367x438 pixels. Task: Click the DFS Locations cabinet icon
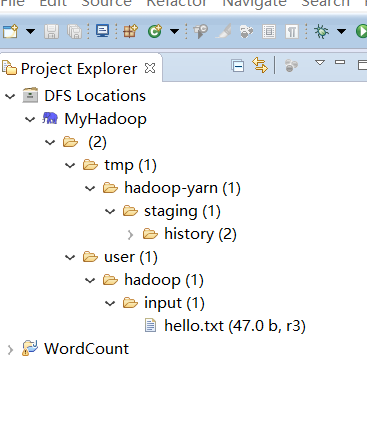[30, 95]
